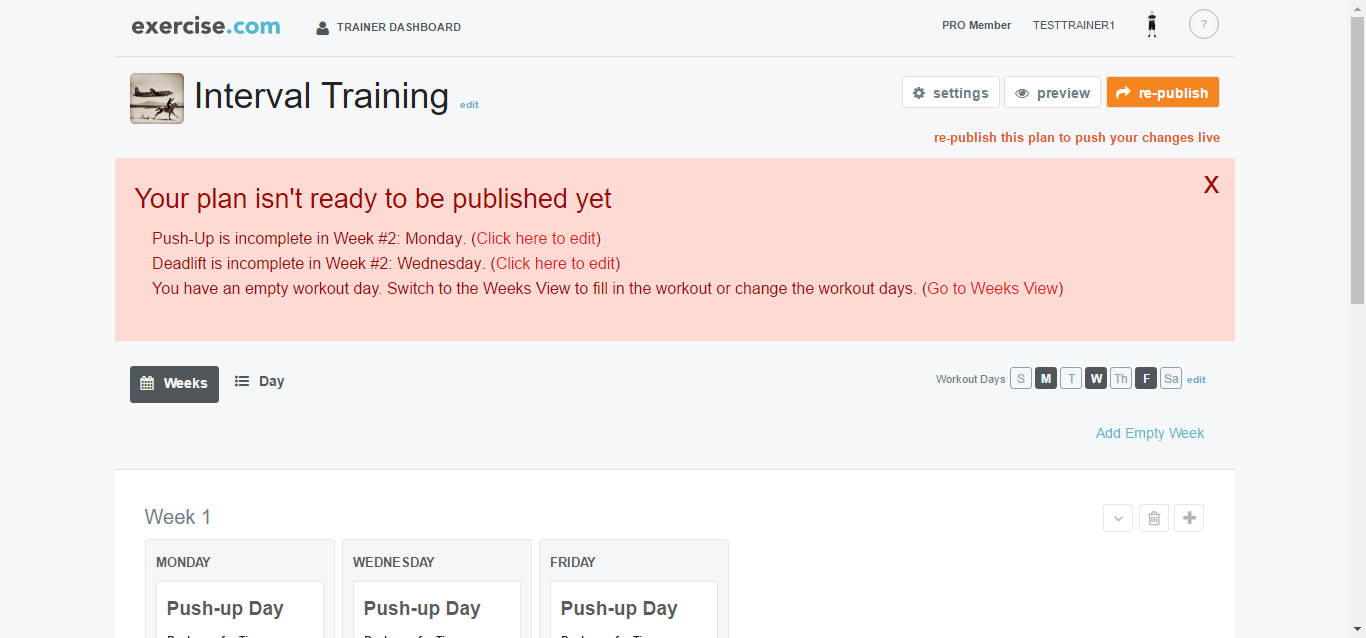
Task: Toggle Thursday workout day
Action: [x=1121, y=379]
